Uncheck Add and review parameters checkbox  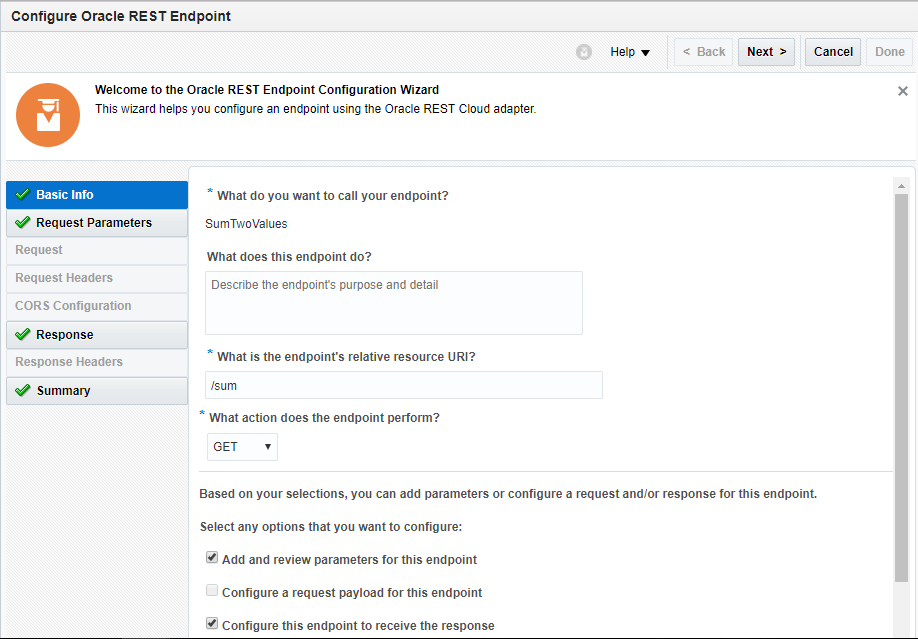click(212, 558)
